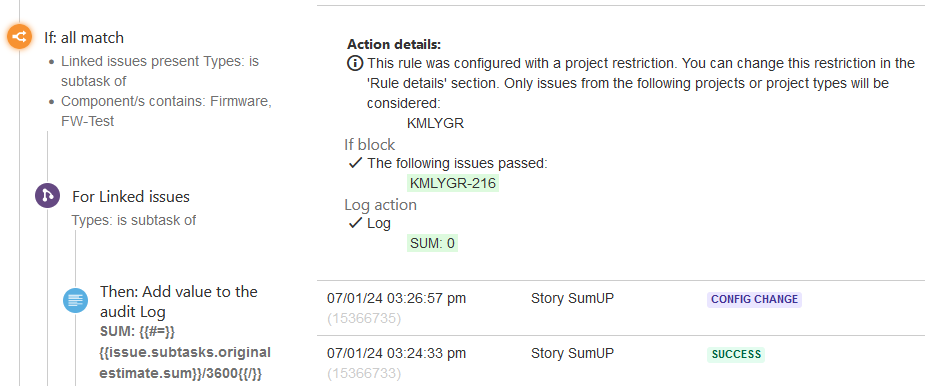Open the 'If: all match' condition
This screenshot has width=925, height=386.
tap(84, 38)
